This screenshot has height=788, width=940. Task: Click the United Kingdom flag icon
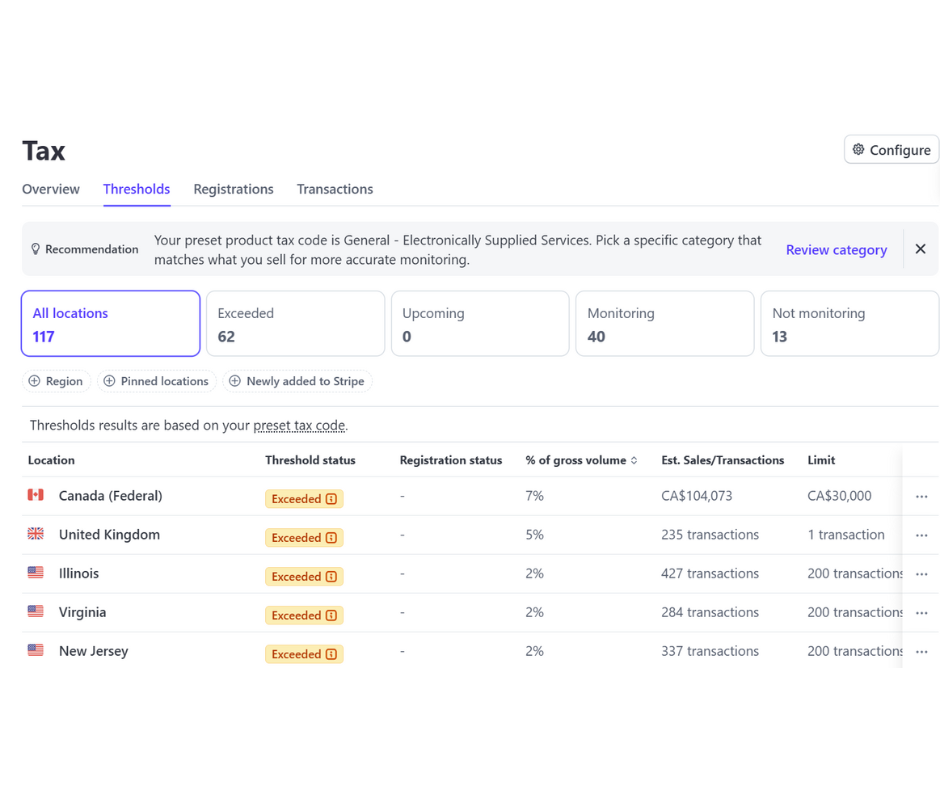[x=36, y=534]
